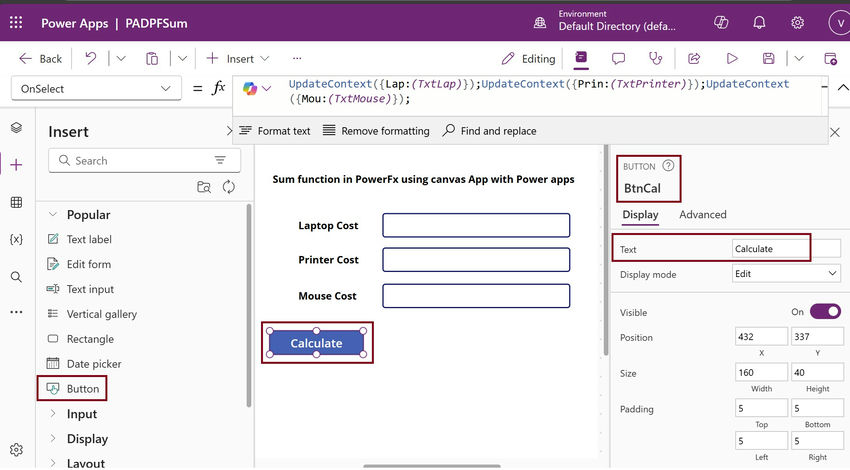The width and height of the screenshot is (850, 470).
Task: Click the Publish icon
Action: 830,59
